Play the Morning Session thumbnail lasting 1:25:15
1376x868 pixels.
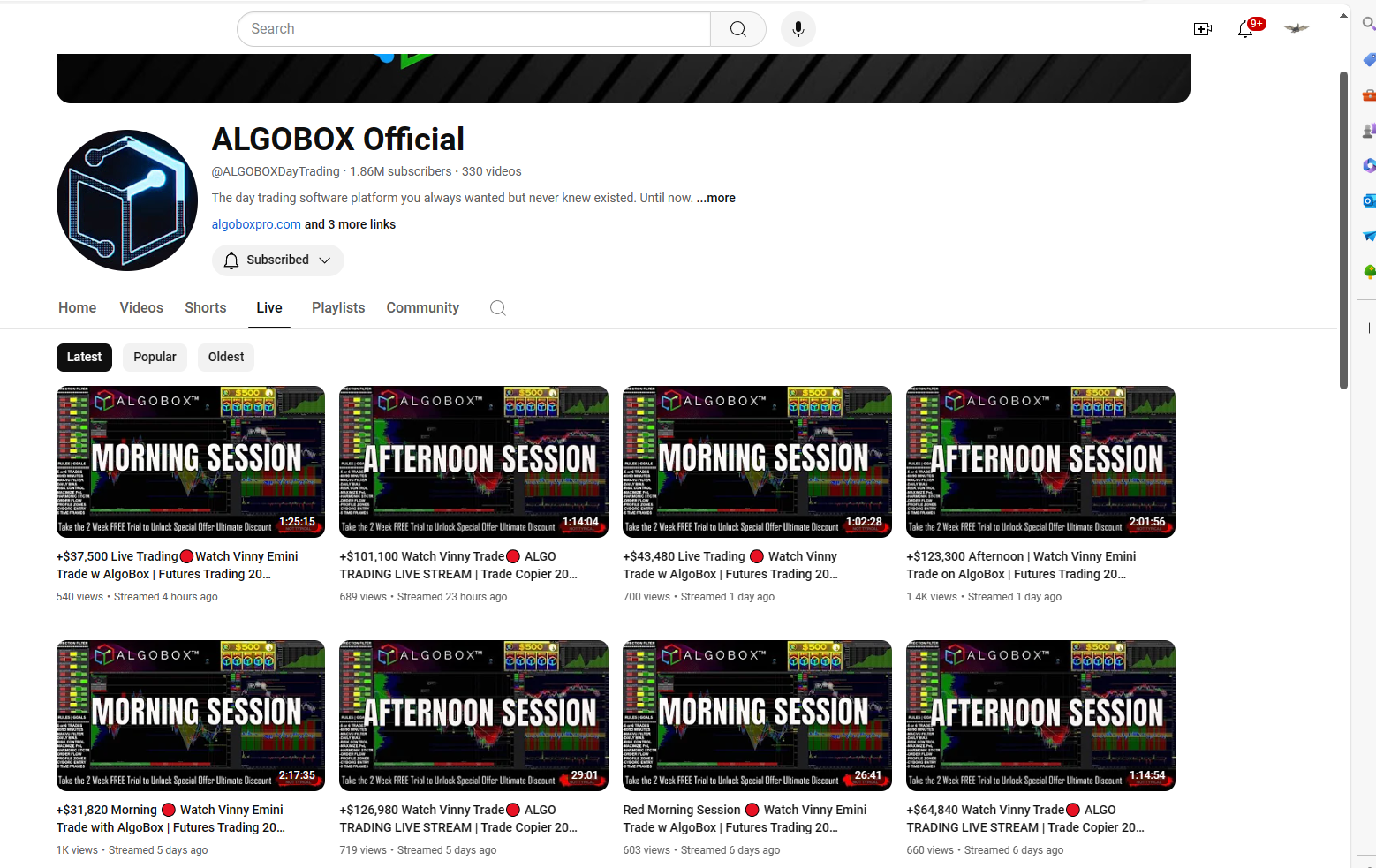191,461
